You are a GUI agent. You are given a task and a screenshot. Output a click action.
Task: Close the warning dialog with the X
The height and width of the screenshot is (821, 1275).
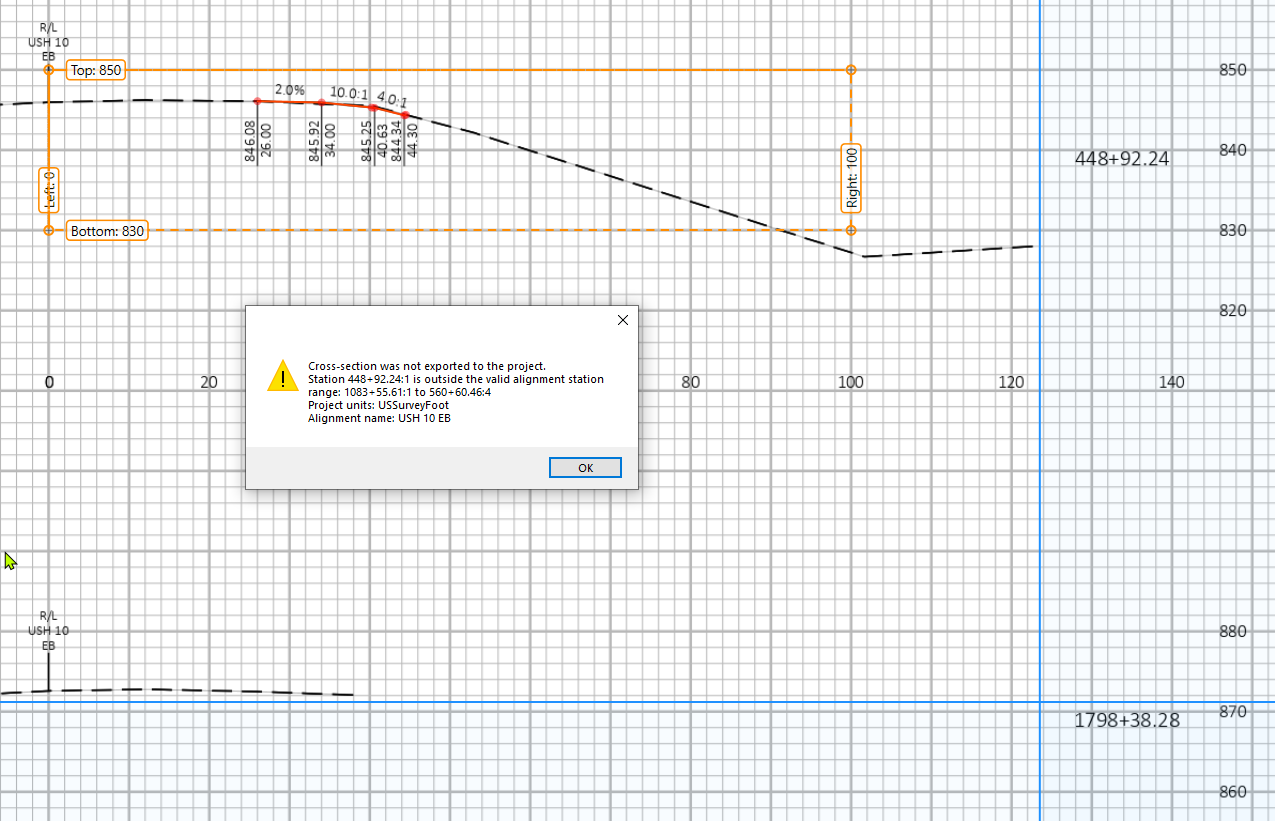pyautogui.click(x=623, y=320)
